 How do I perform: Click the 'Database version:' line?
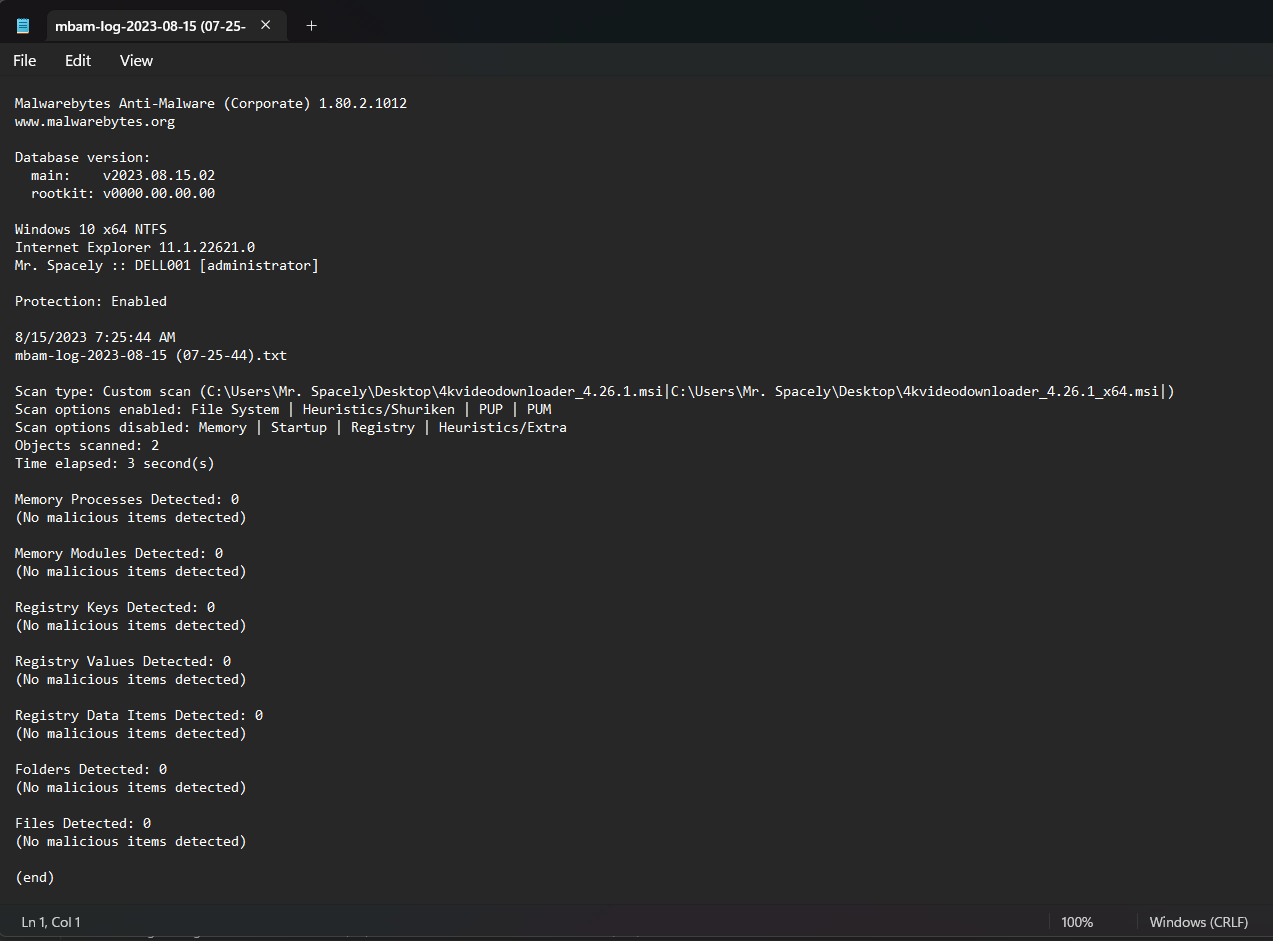[x=83, y=157]
